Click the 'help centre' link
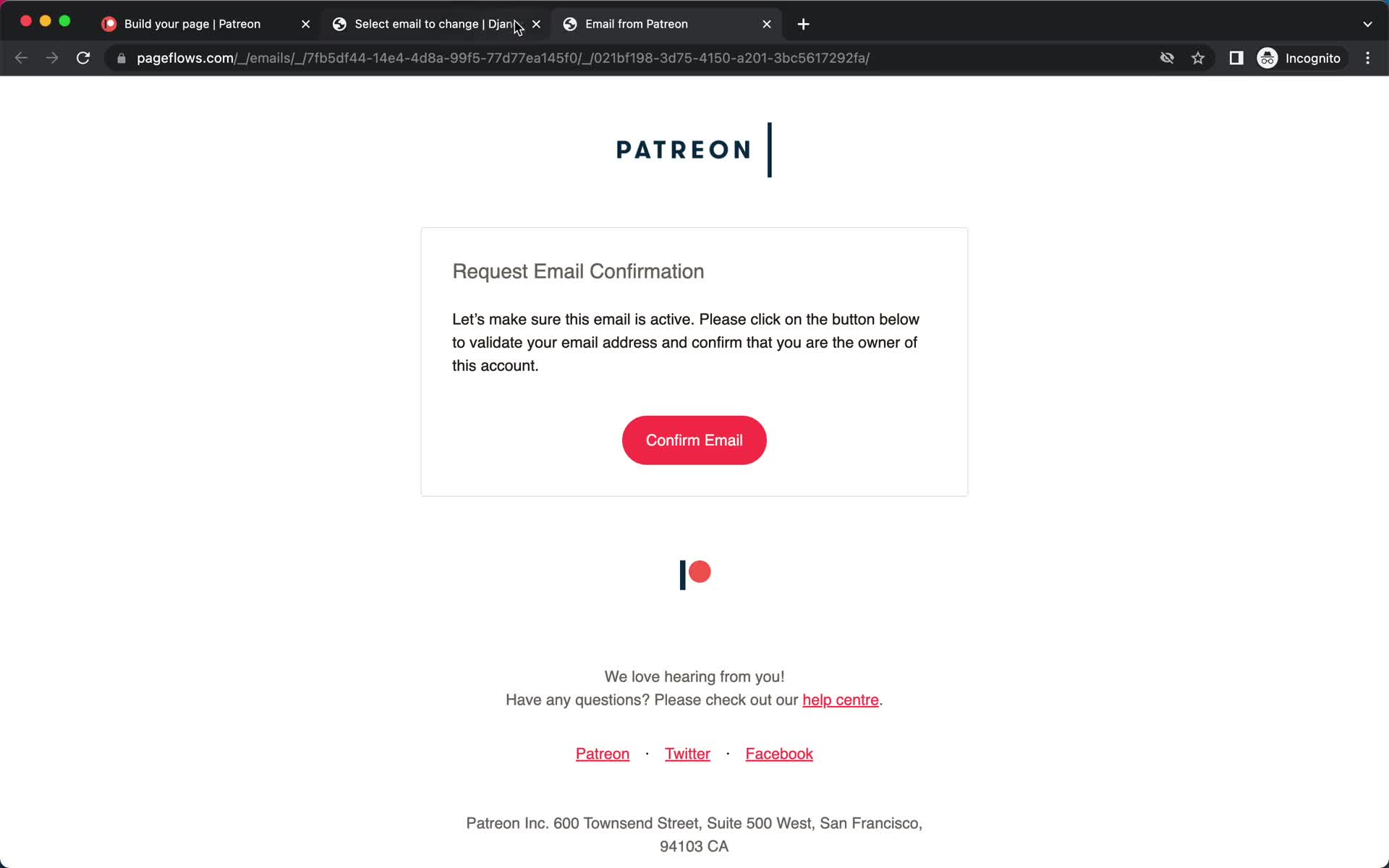The image size is (1389, 868). click(840, 699)
